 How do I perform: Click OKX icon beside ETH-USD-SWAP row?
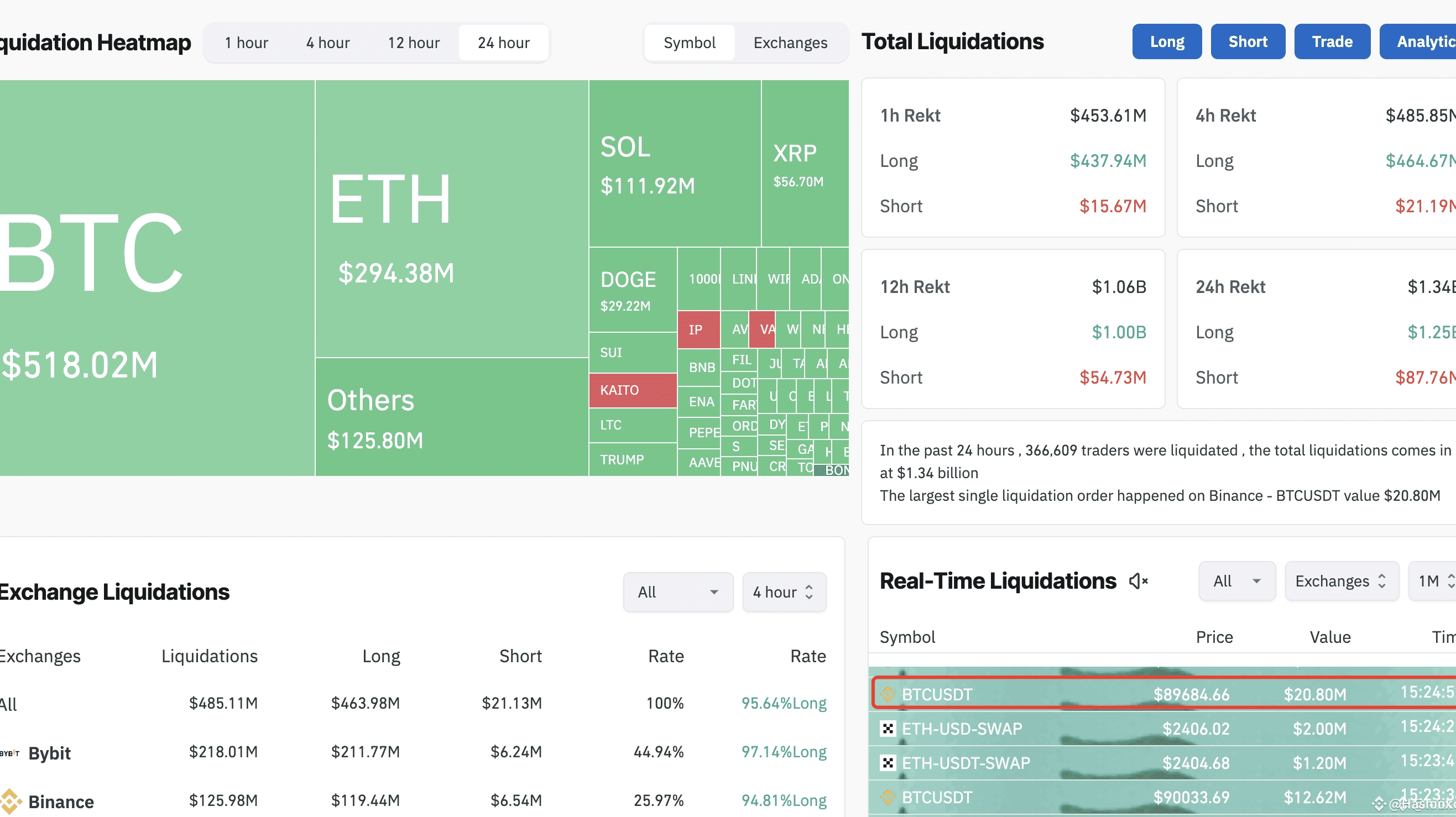click(888, 729)
